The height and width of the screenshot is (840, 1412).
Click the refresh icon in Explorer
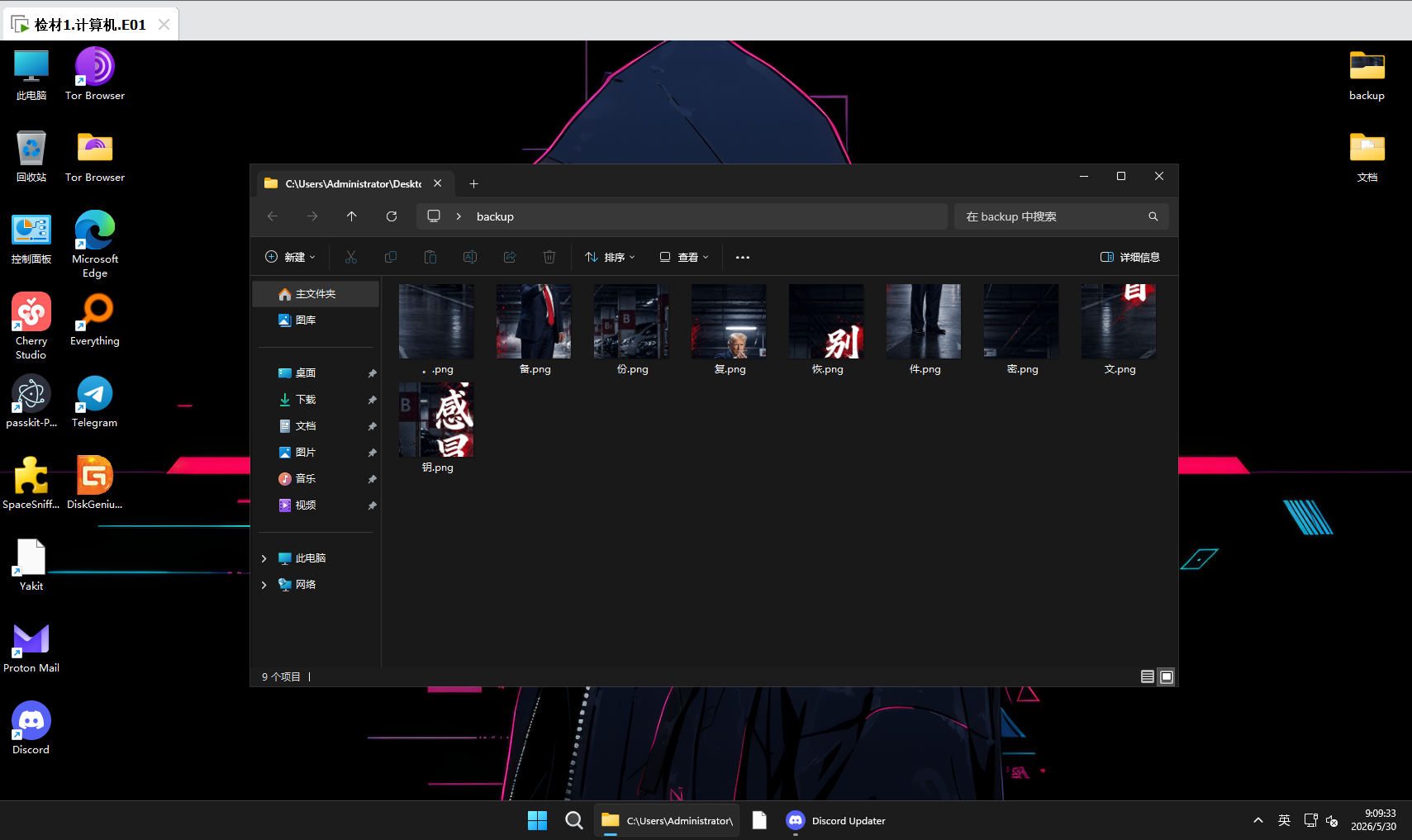pyautogui.click(x=392, y=216)
